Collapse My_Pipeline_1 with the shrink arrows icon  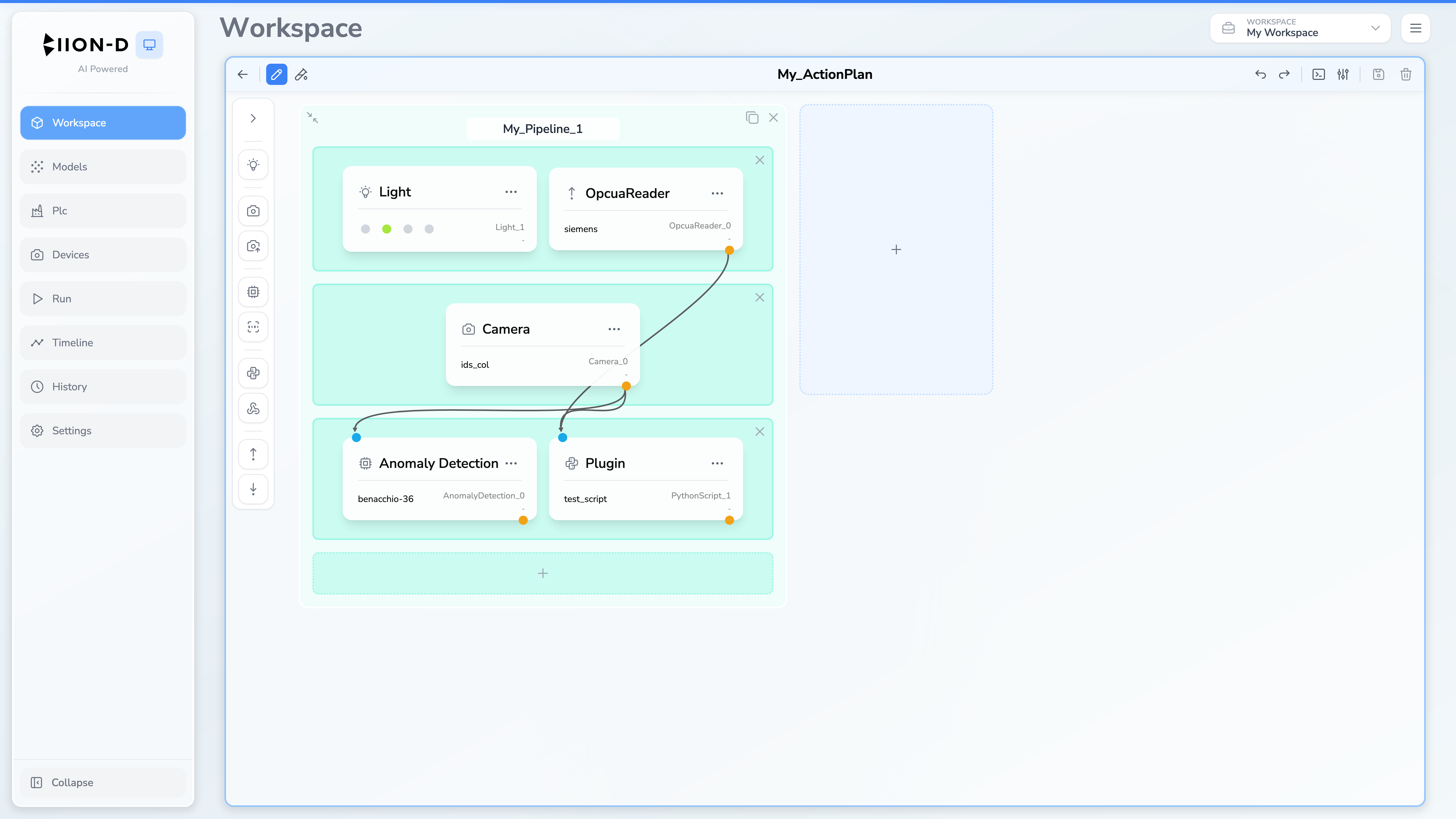click(313, 118)
